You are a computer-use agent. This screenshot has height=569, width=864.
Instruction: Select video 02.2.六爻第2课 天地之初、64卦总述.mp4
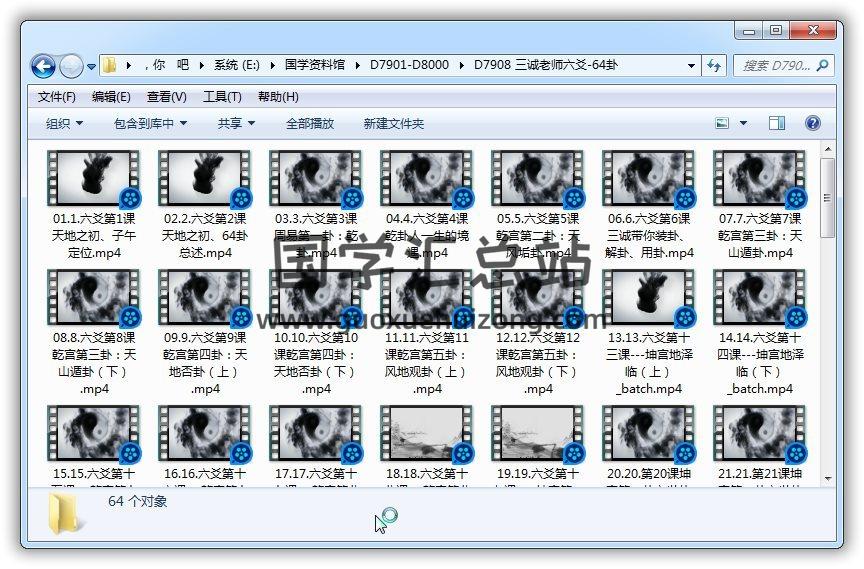pos(204,205)
